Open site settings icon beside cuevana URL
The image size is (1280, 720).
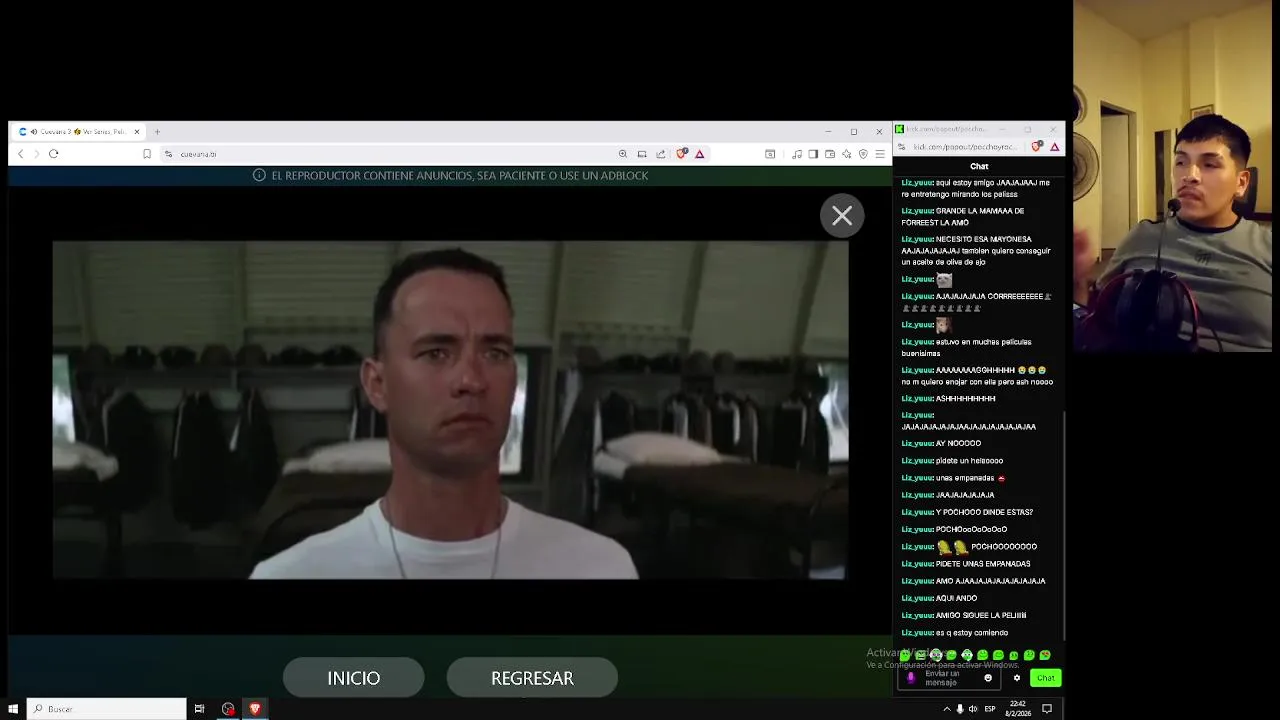[x=169, y=154]
